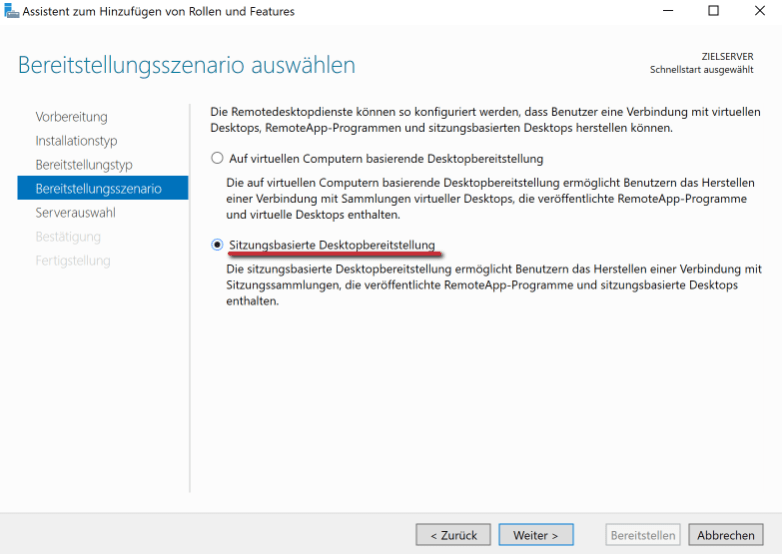Click the disabled Fertigstellung step

[73, 260]
